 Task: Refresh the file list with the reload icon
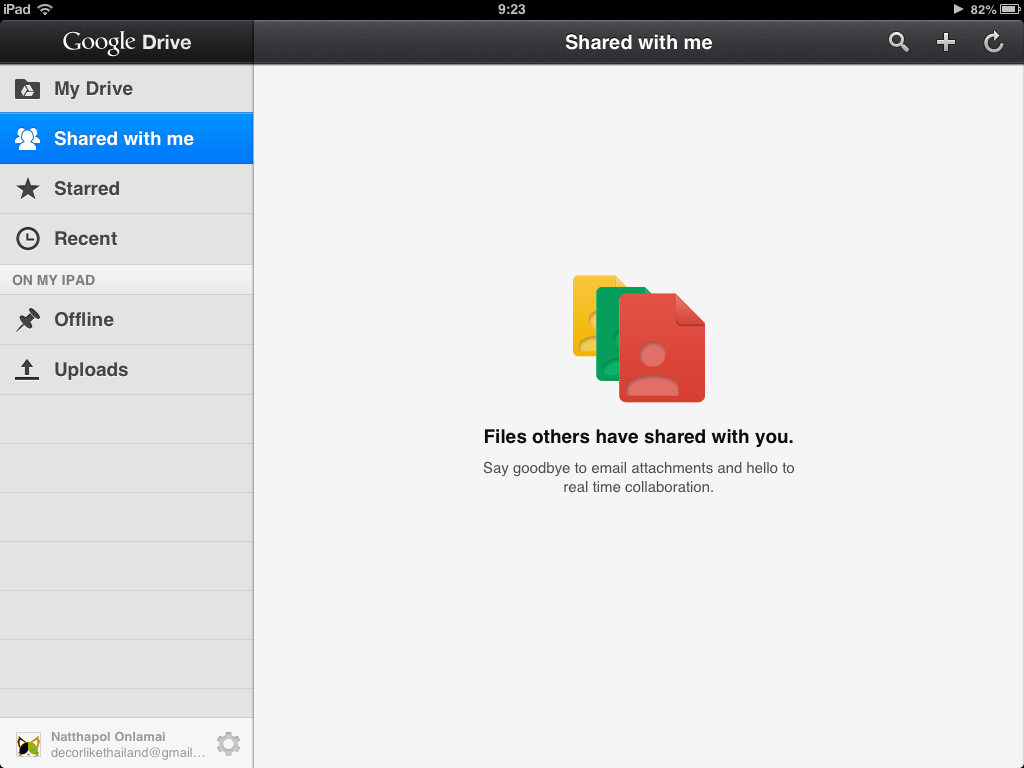click(x=993, y=42)
